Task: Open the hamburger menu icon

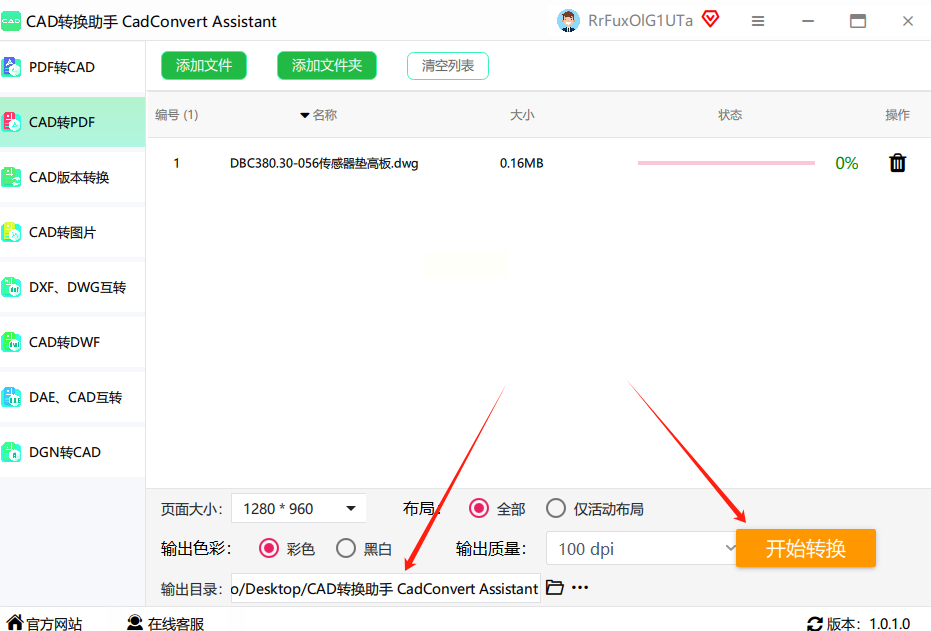Action: click(758, 21)
